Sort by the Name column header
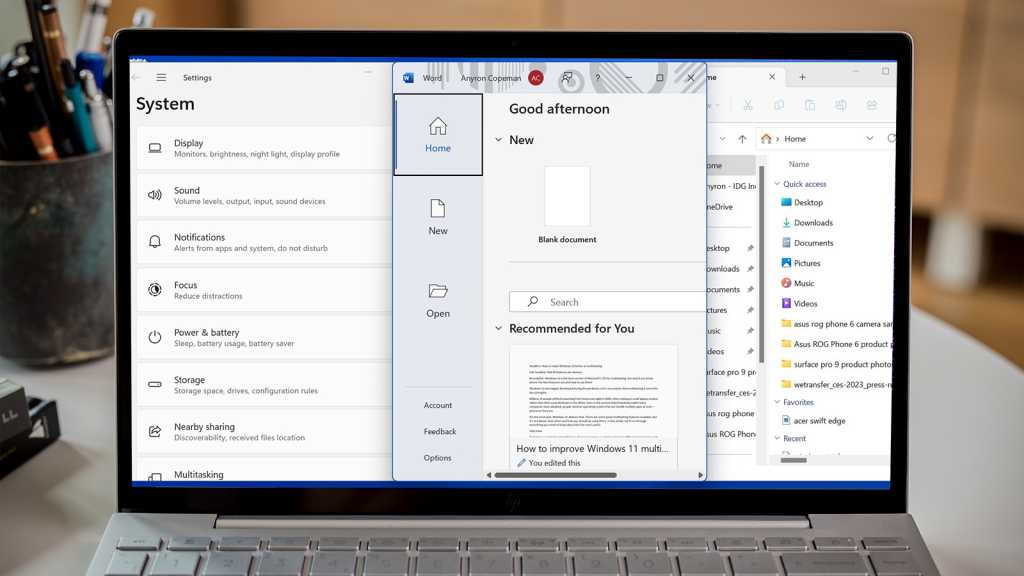Screen dimensions: 1024x576 point(799,165)
